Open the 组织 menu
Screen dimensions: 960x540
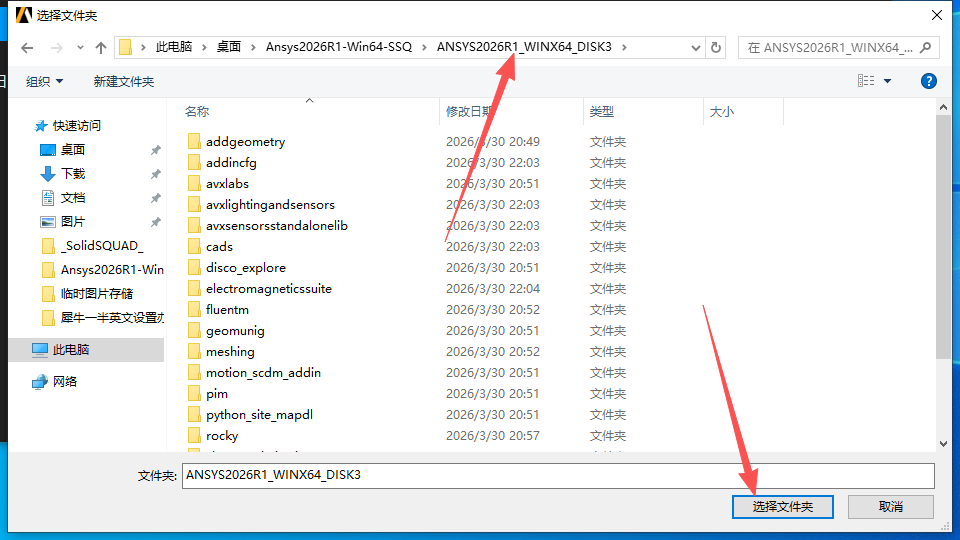[x=44, y=81]
